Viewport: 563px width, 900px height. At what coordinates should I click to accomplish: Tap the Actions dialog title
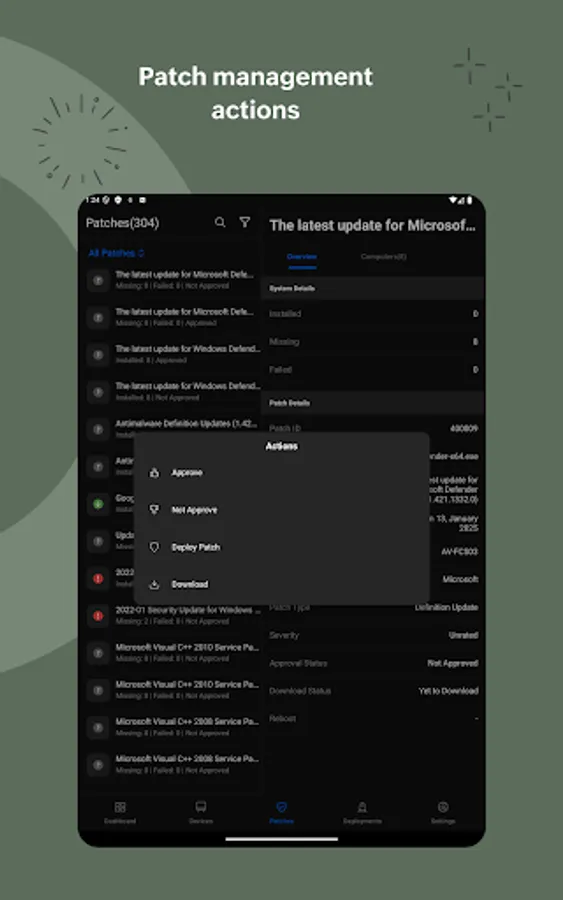281,446
